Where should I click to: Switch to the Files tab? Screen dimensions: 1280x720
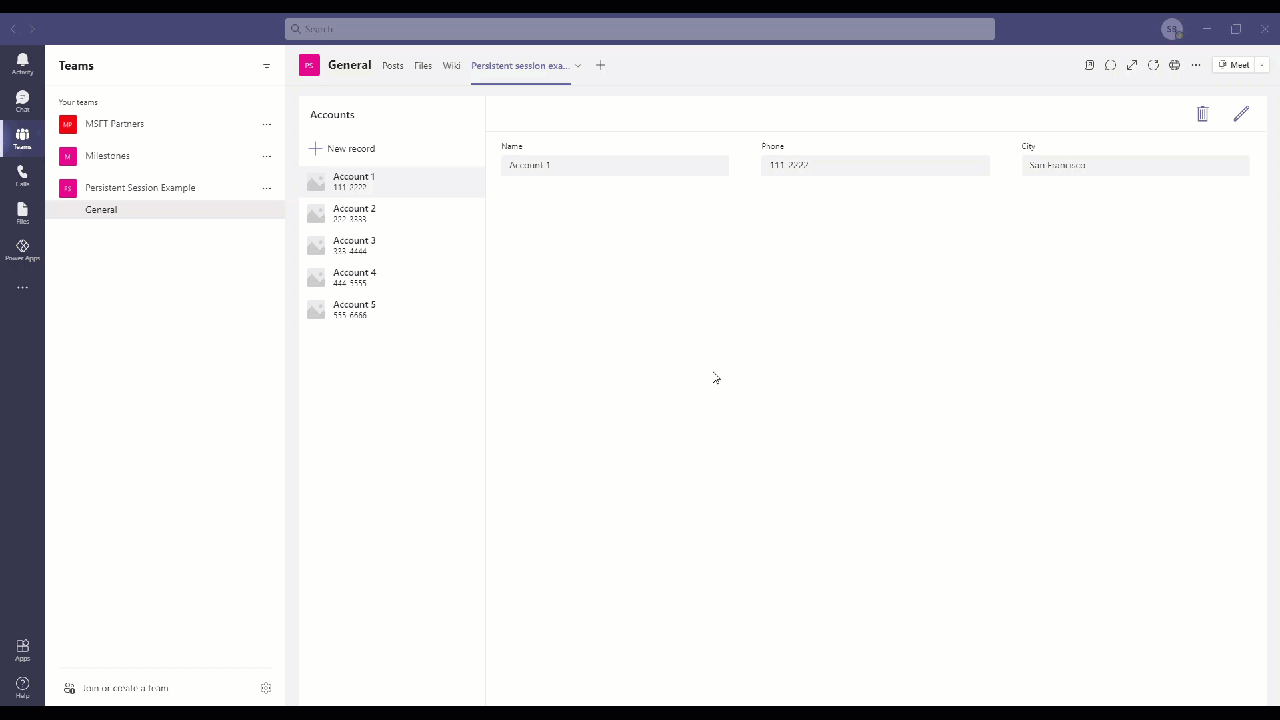pyautogui.click(x=423, y=66)
